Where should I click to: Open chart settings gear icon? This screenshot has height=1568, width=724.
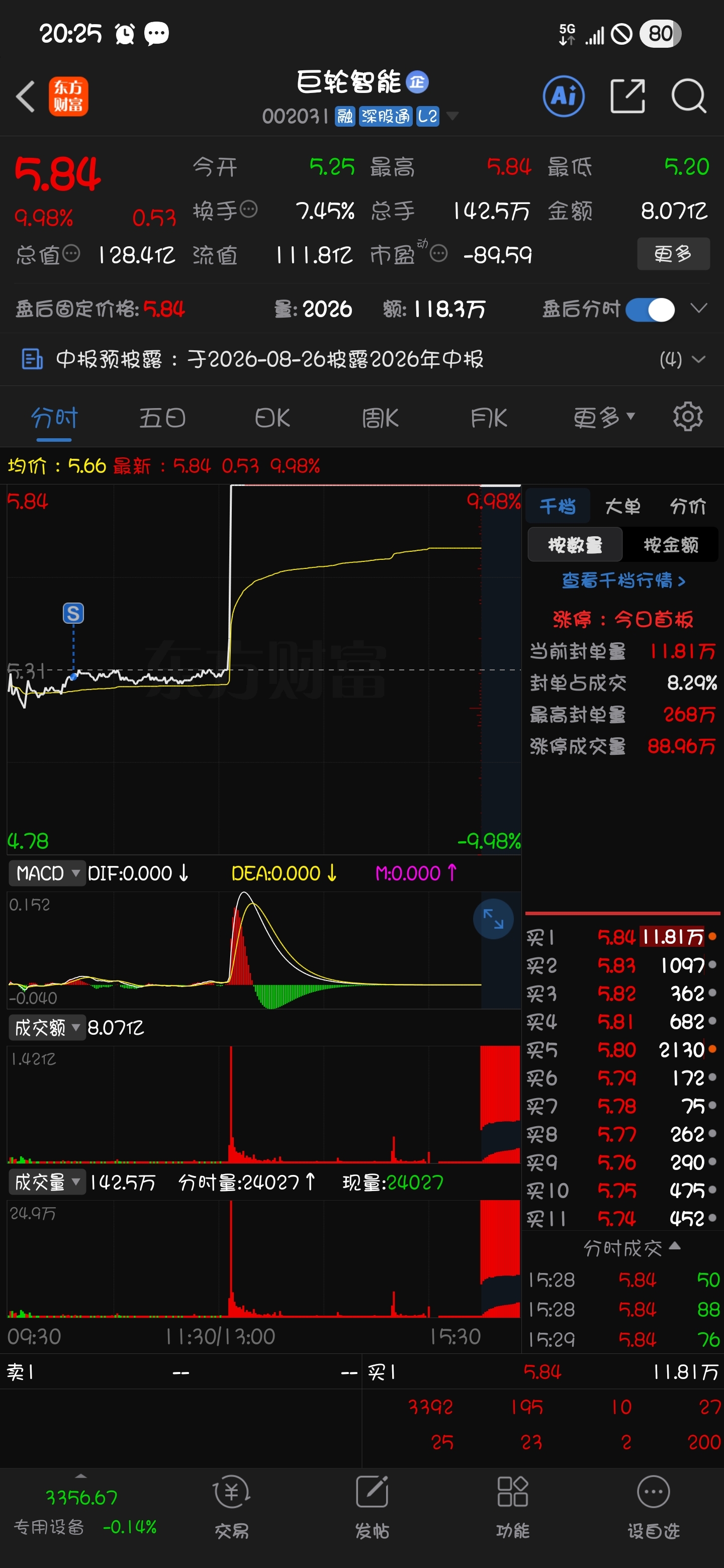[687, 417]
